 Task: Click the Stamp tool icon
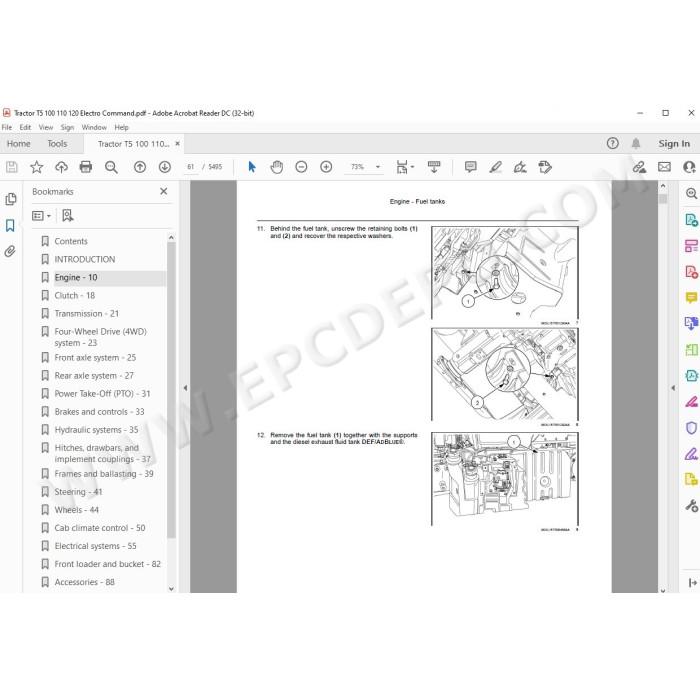coord(545,167)
